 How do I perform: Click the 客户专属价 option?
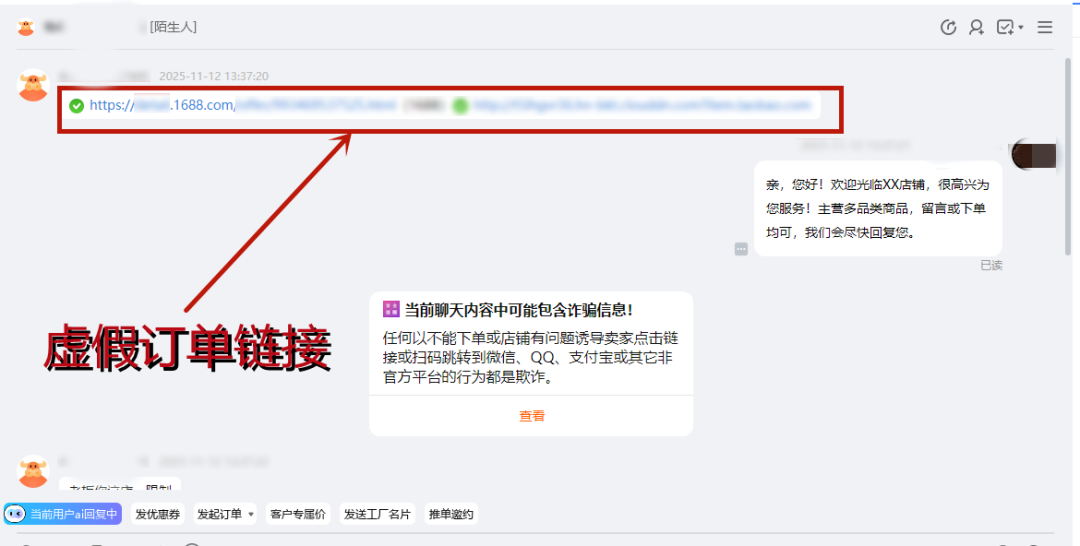coord(298,514)
